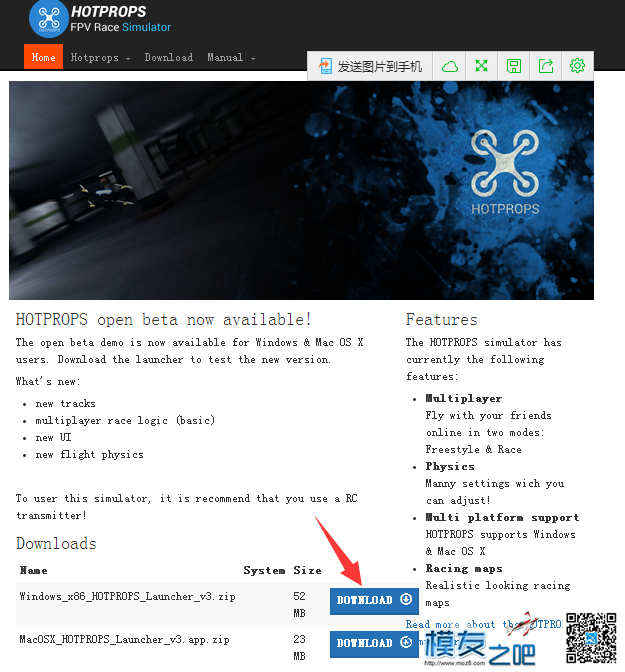Click the Windows_x86_HOTPROPS_Launcher_v3.zip file name

(x=127, y=597)
